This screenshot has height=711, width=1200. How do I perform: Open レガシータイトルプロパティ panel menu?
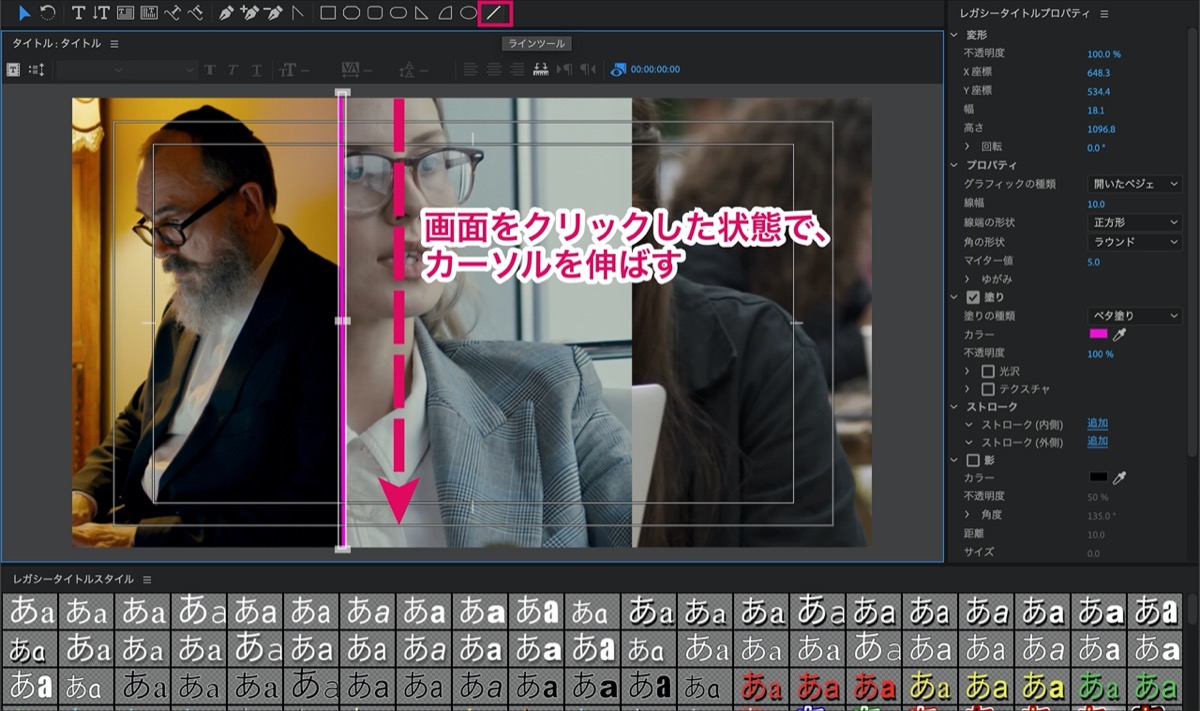pyautogui.click(x=1104, y=14)
